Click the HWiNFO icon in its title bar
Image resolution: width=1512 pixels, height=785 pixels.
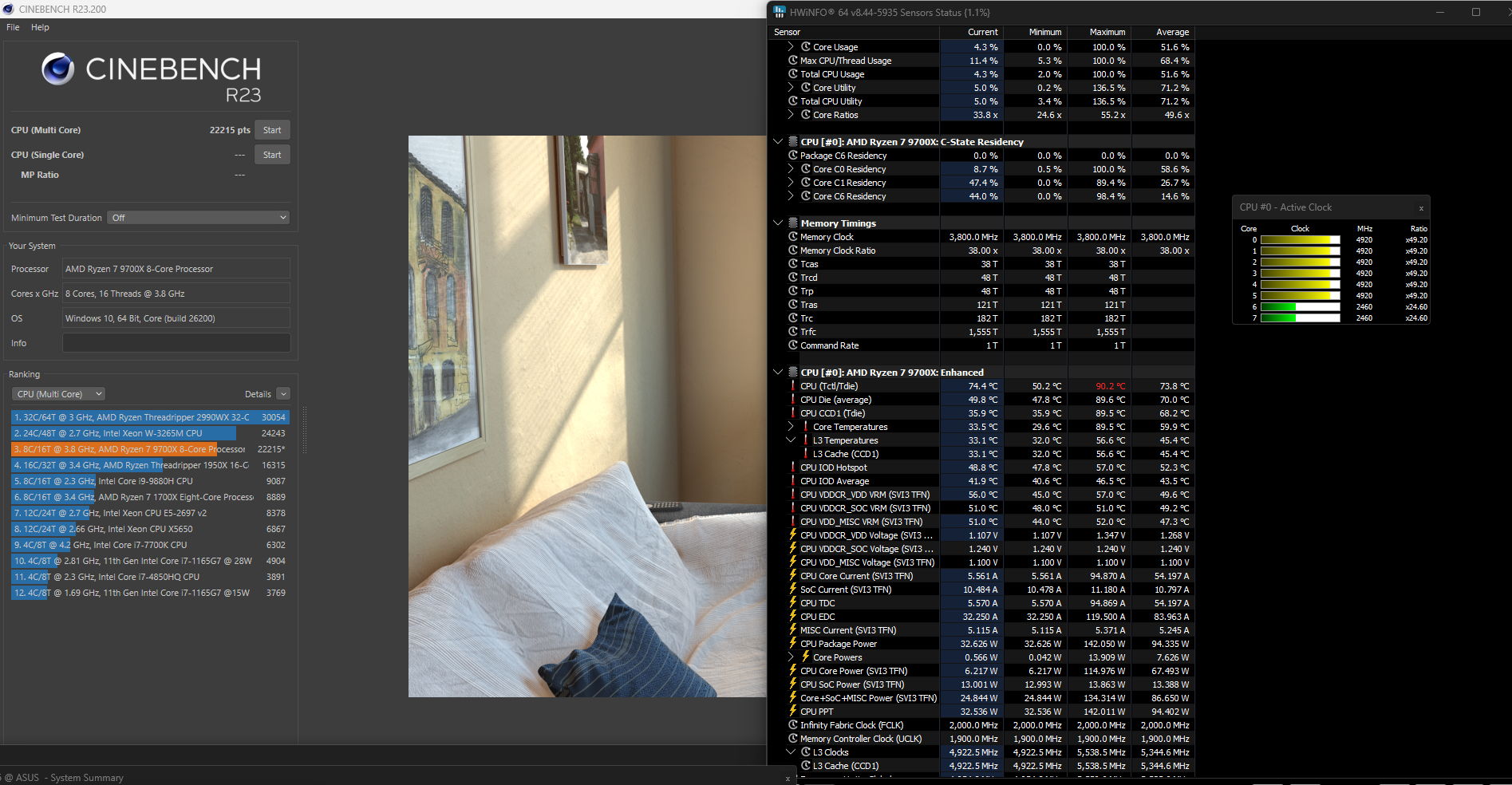pyautogui.click(x=779, y=12)
